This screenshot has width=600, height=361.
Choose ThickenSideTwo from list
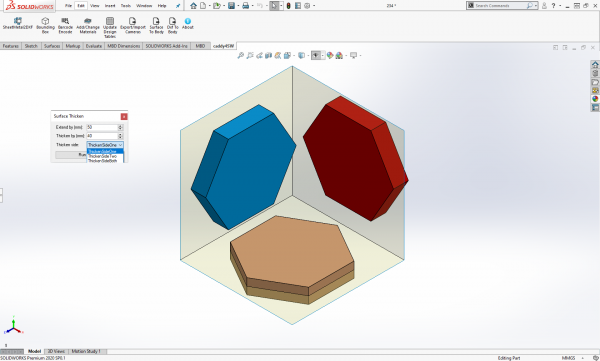pos(103,156)
